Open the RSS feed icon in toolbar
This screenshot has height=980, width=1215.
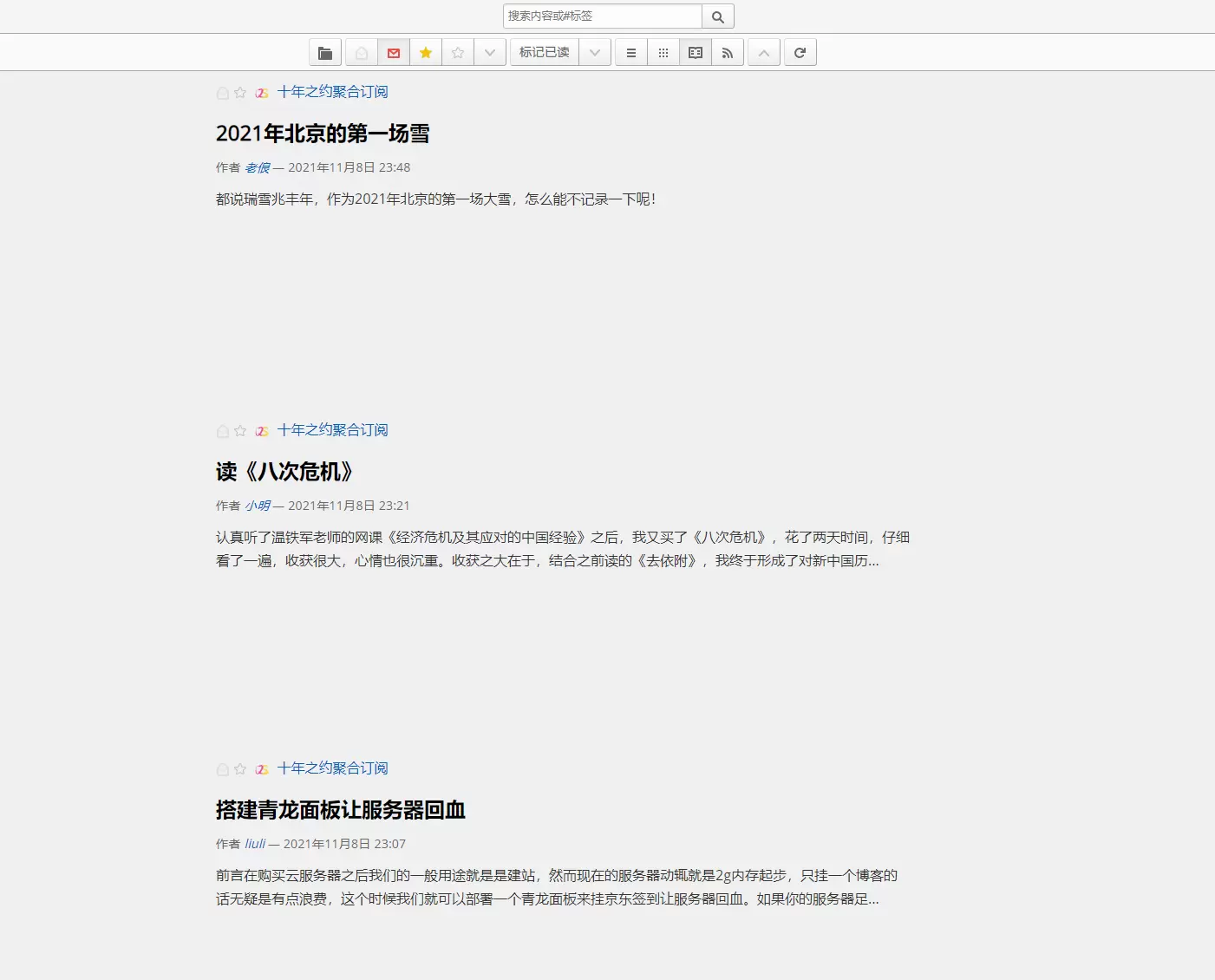(728, 53)
